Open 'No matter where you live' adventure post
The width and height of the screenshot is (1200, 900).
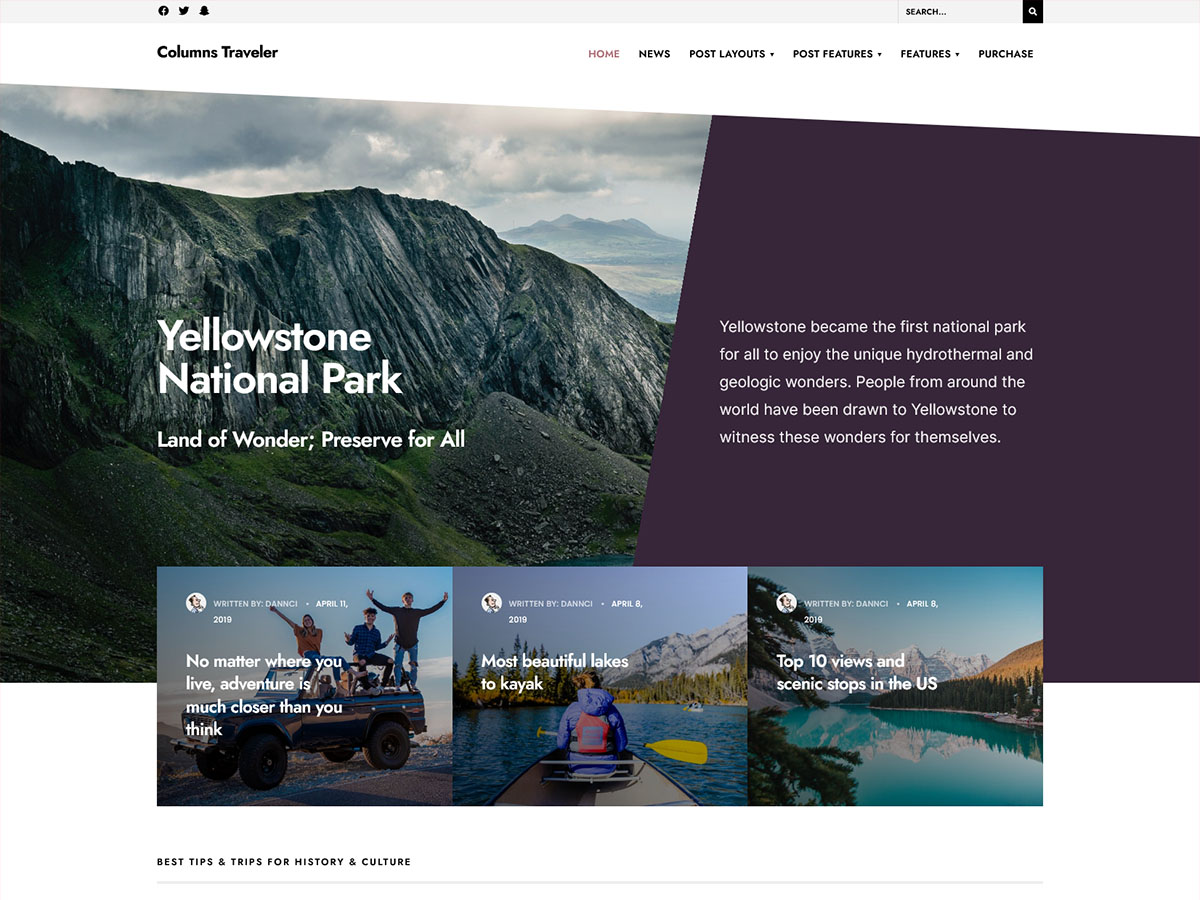tap(264, 695)
